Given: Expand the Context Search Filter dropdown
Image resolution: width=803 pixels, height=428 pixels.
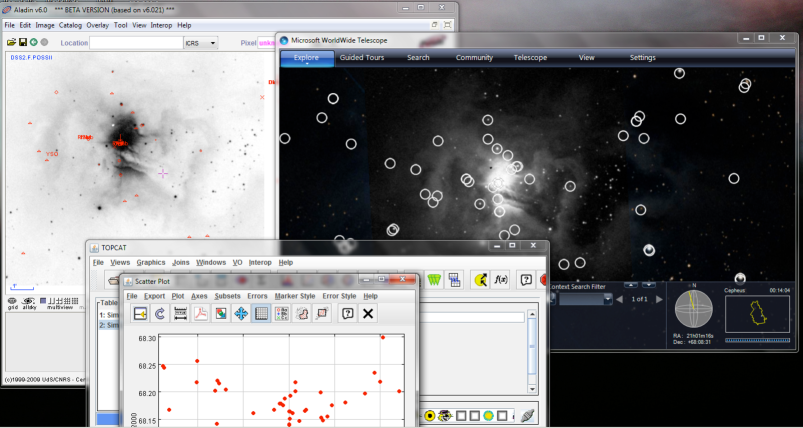Looking at the screenshot, I should click(x=607, y=299).
